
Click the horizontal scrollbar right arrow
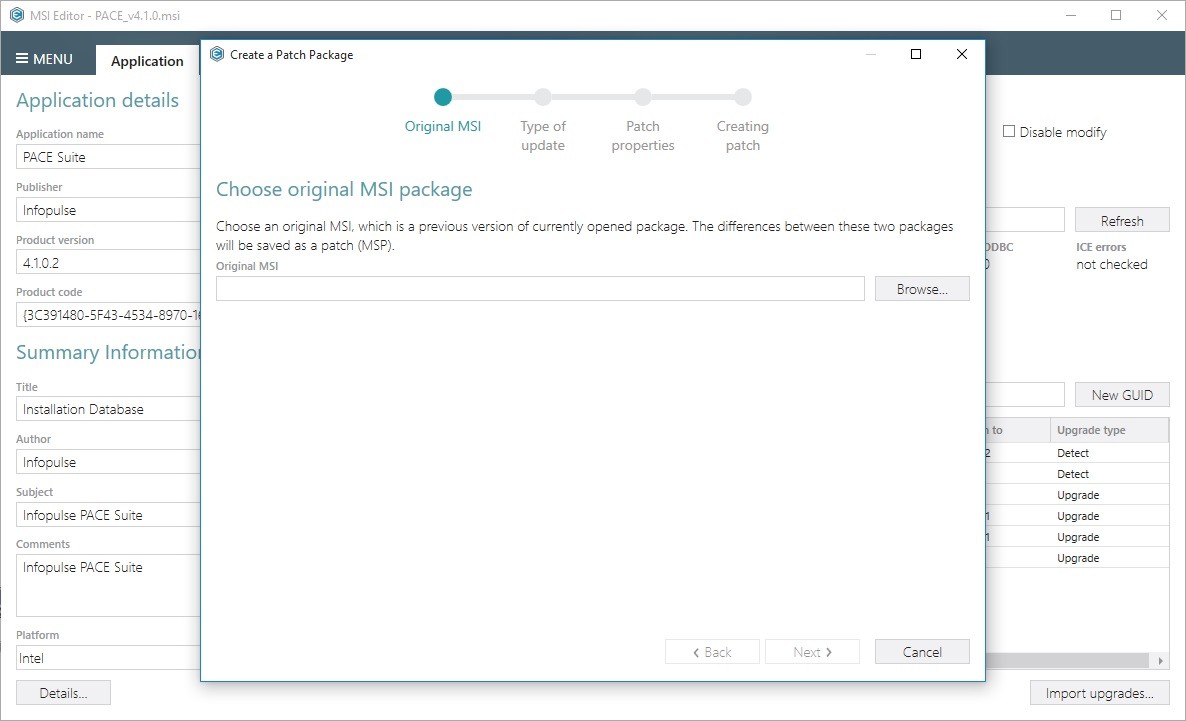(1160, 661)
